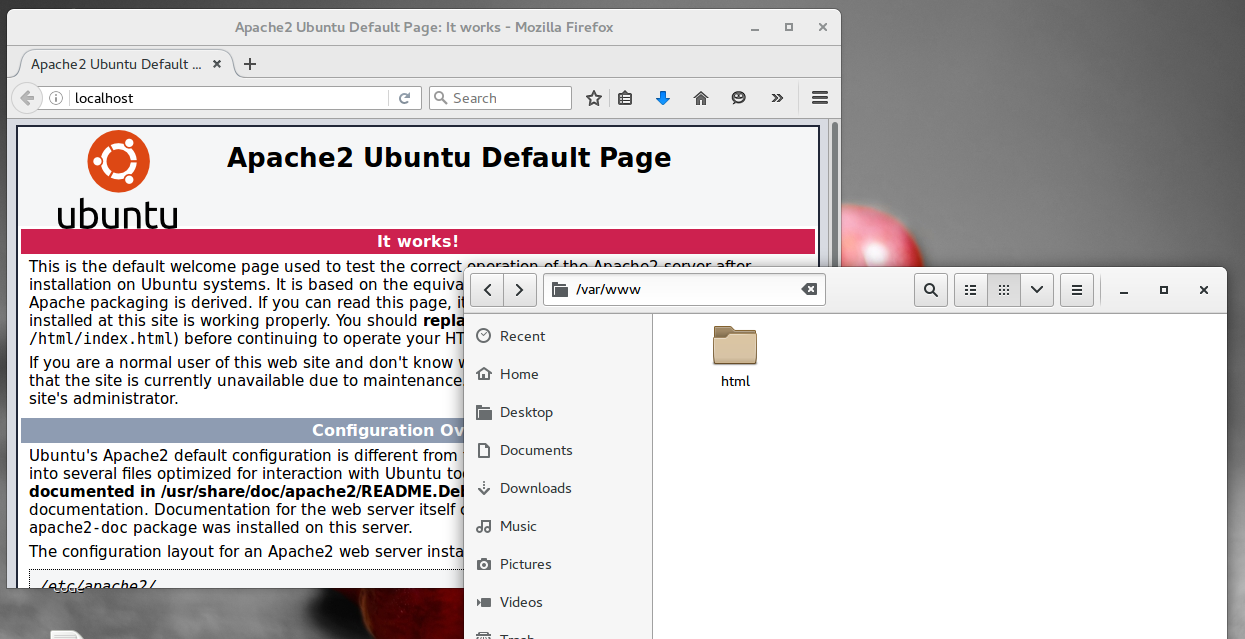Screen dimensions: 1245x639
Task: Click 'Apache2 Ubuntu Default Page' heading
Action: [x=449, y=158]
